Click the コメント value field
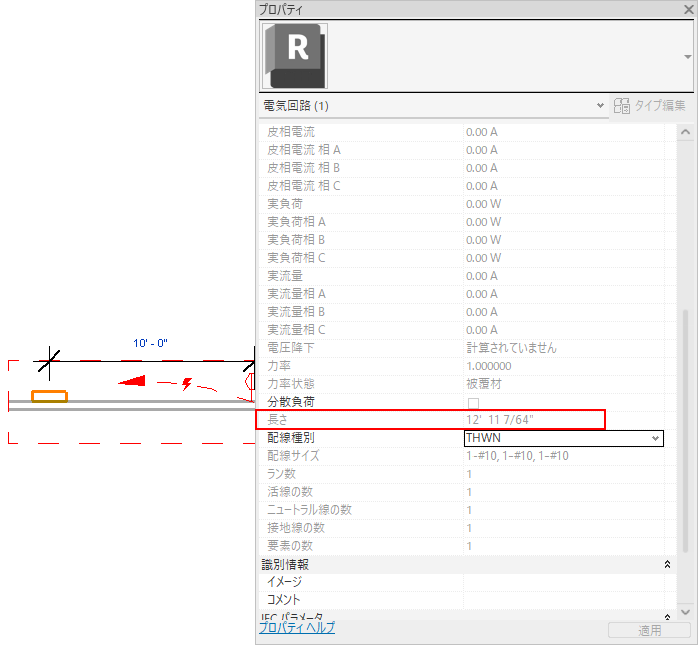The height and width of the screenshot is (645, 698). point(564,600)
